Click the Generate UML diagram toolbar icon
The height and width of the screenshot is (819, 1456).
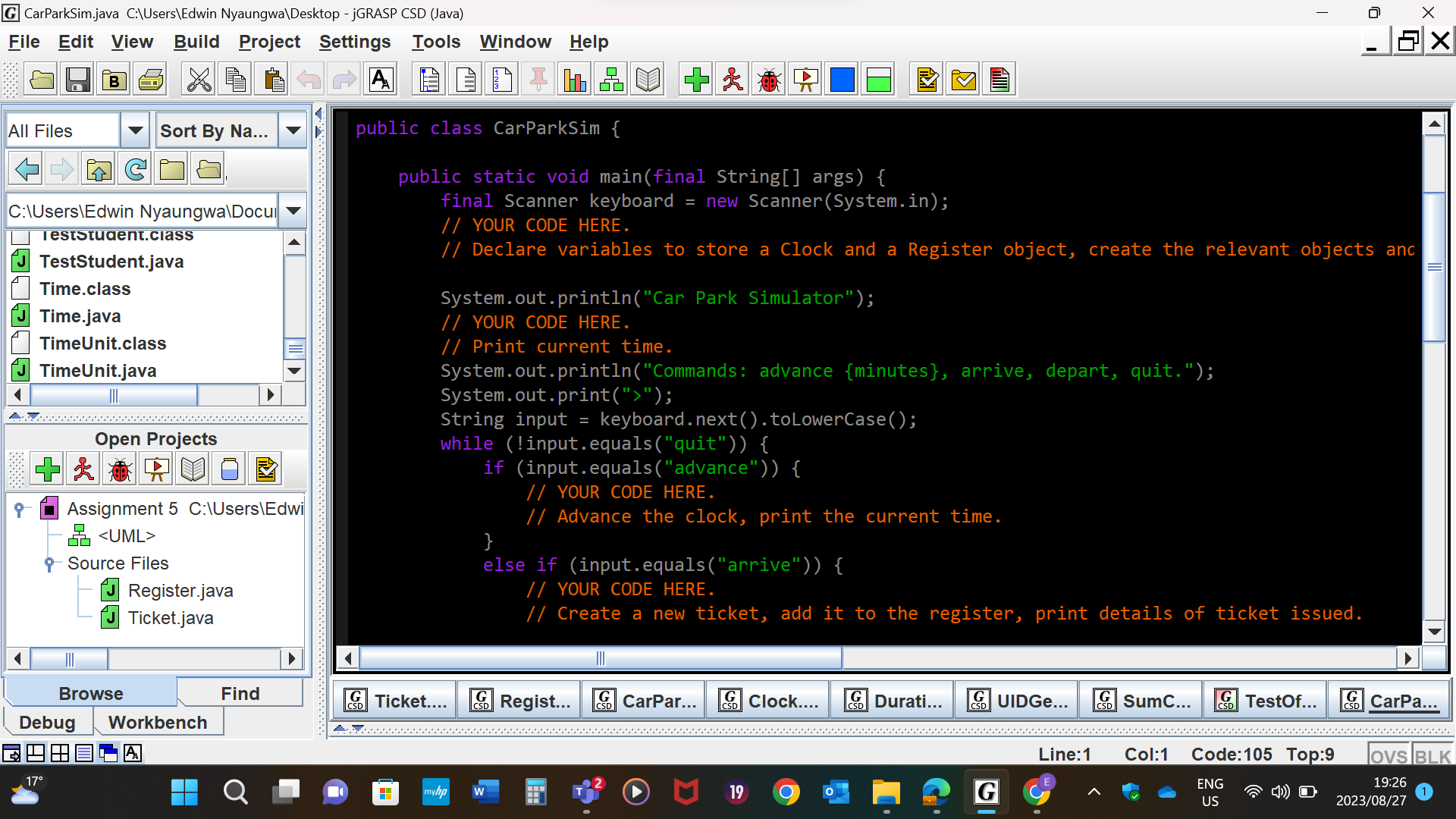coord(611,80)
